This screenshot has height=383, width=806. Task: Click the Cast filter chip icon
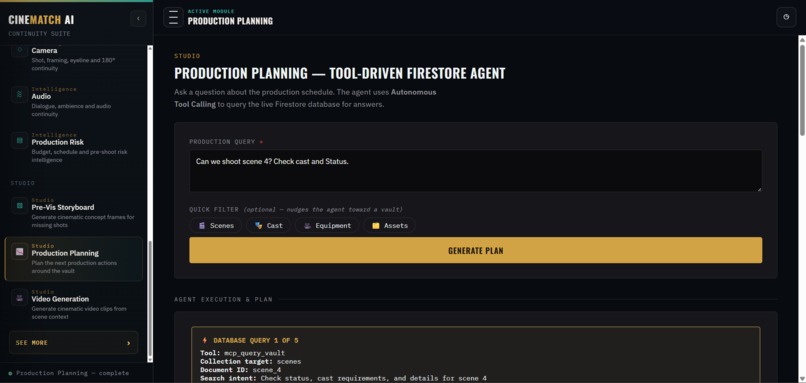(258, 225)
